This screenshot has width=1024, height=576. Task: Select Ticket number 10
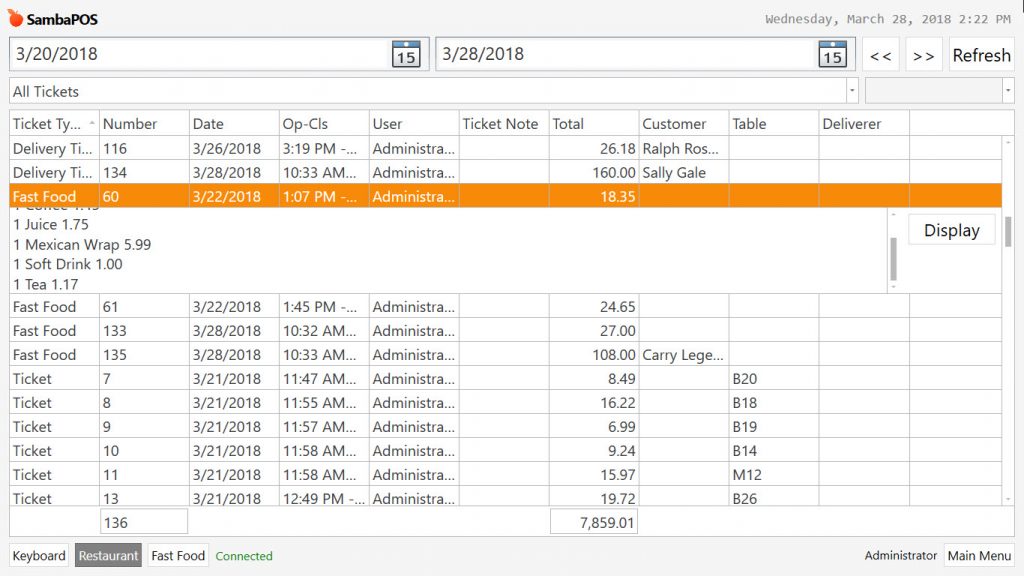(505, 451)
